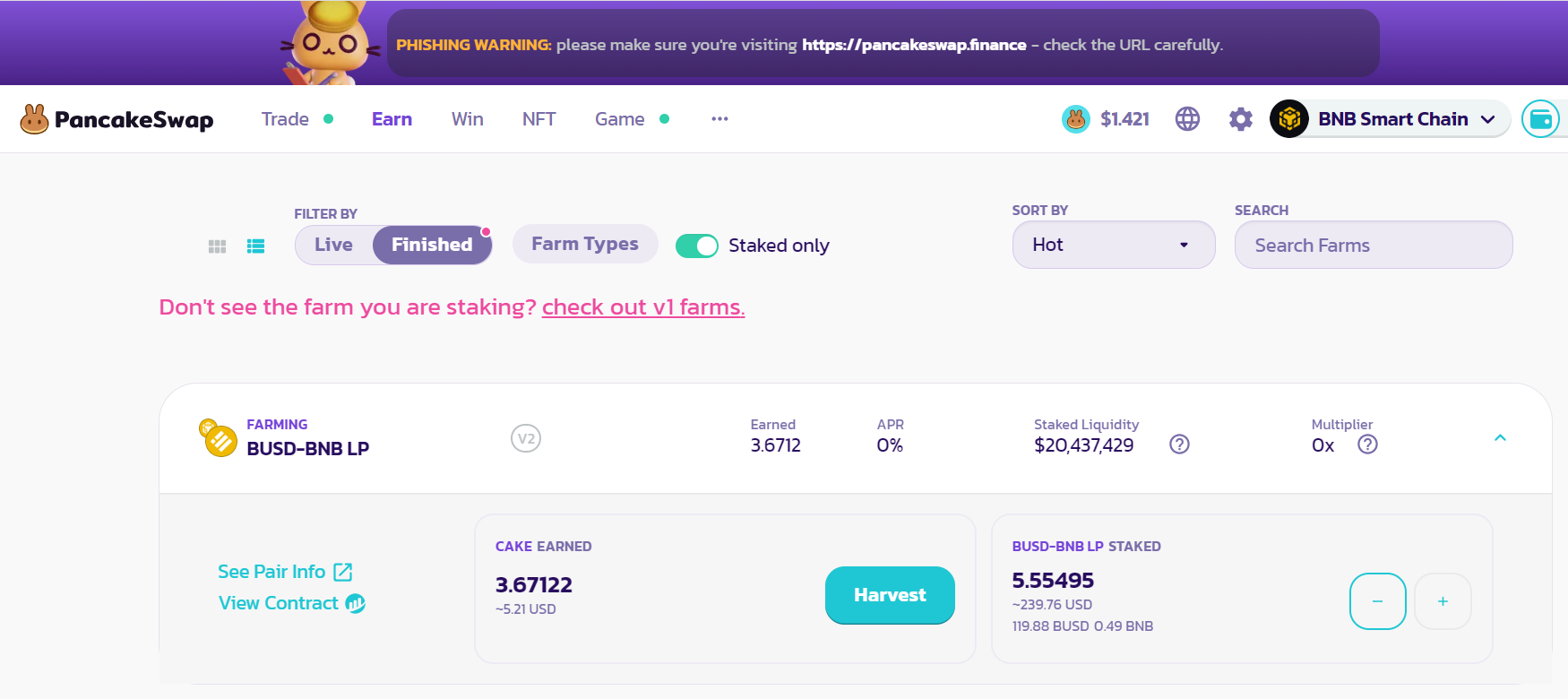This screenshot has width=1568, height=699.
Task: Click the PancakeSwap bunny logo
Action: 34,119
